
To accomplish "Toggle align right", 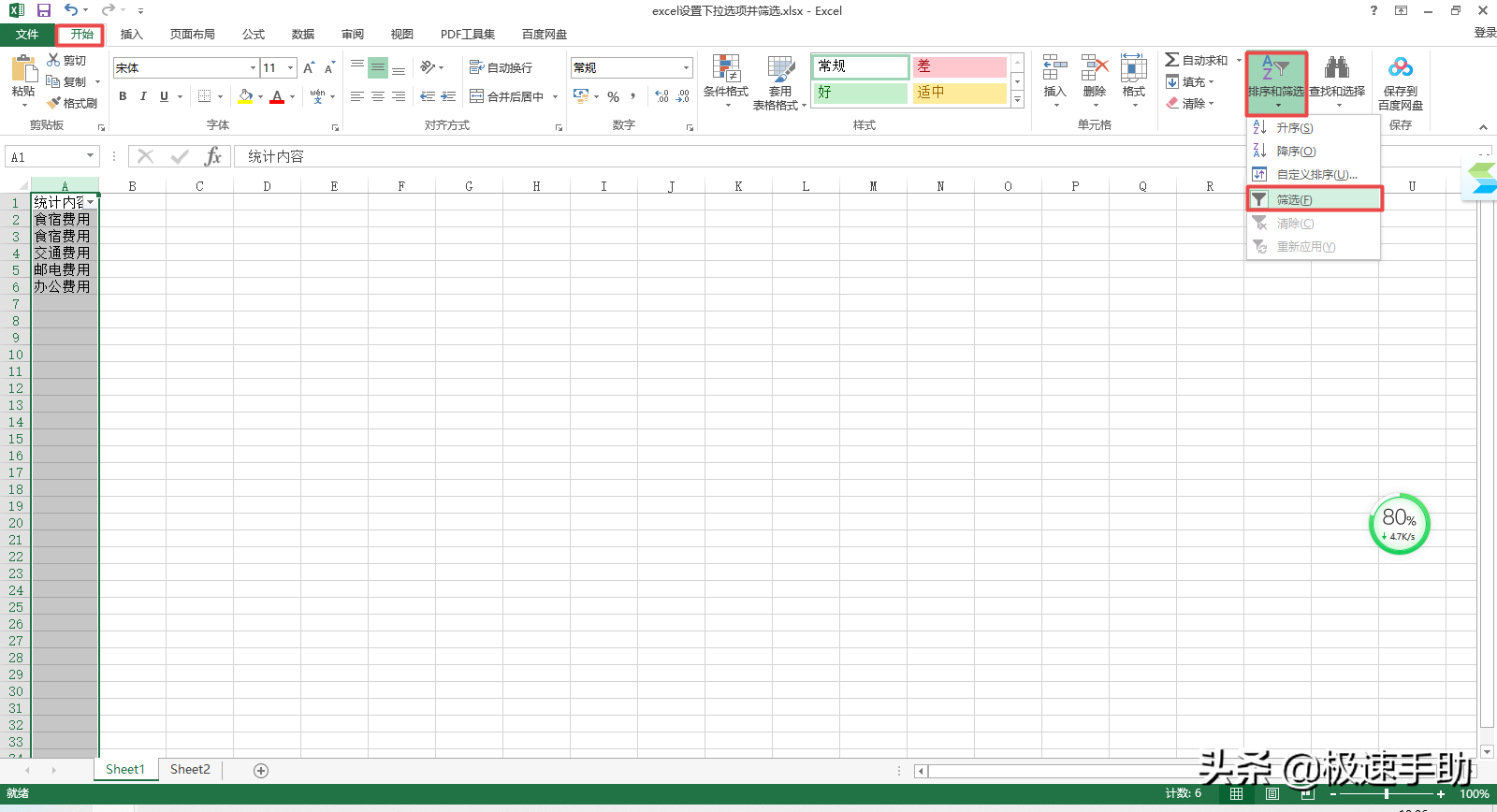I will pos(399,96).
